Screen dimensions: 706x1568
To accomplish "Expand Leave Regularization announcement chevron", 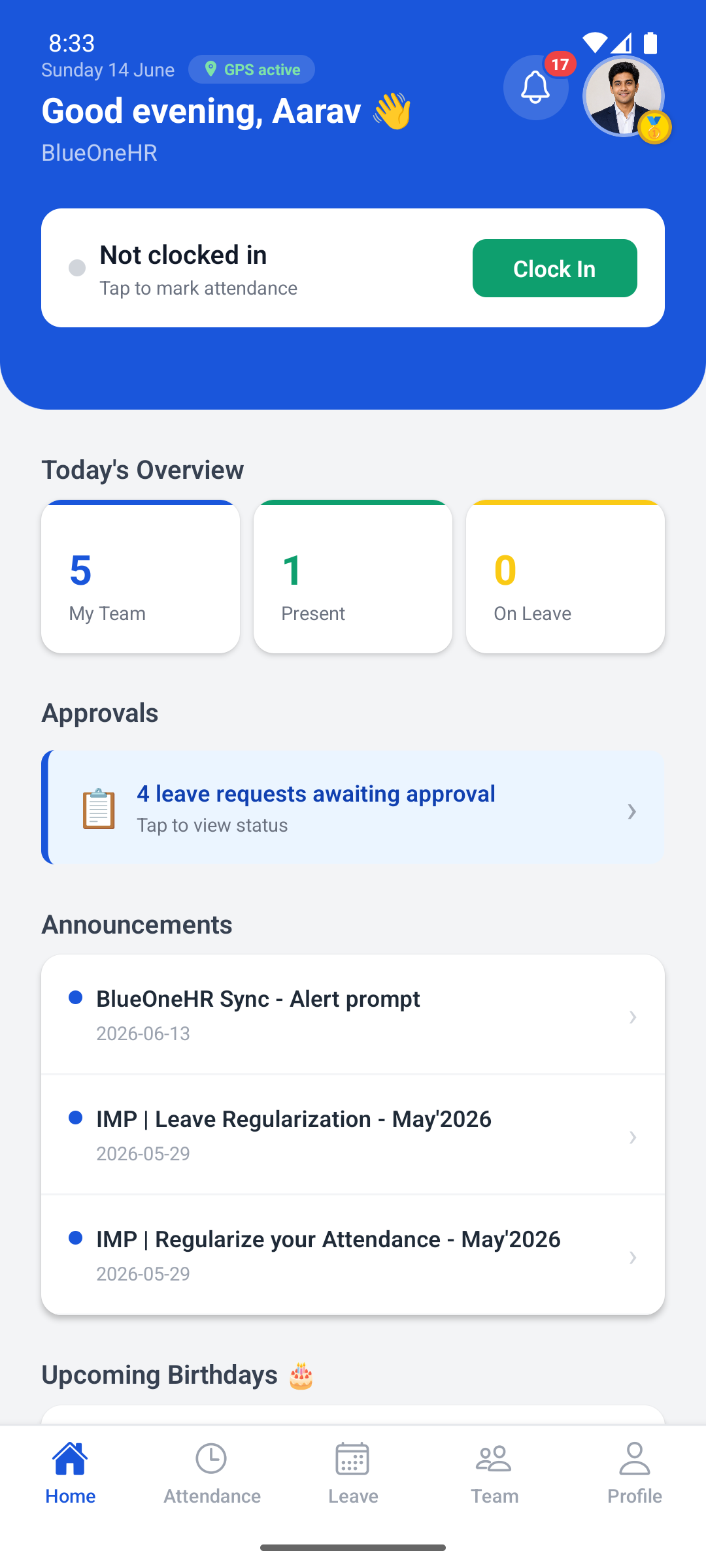I will click(x=633, y=1137).
